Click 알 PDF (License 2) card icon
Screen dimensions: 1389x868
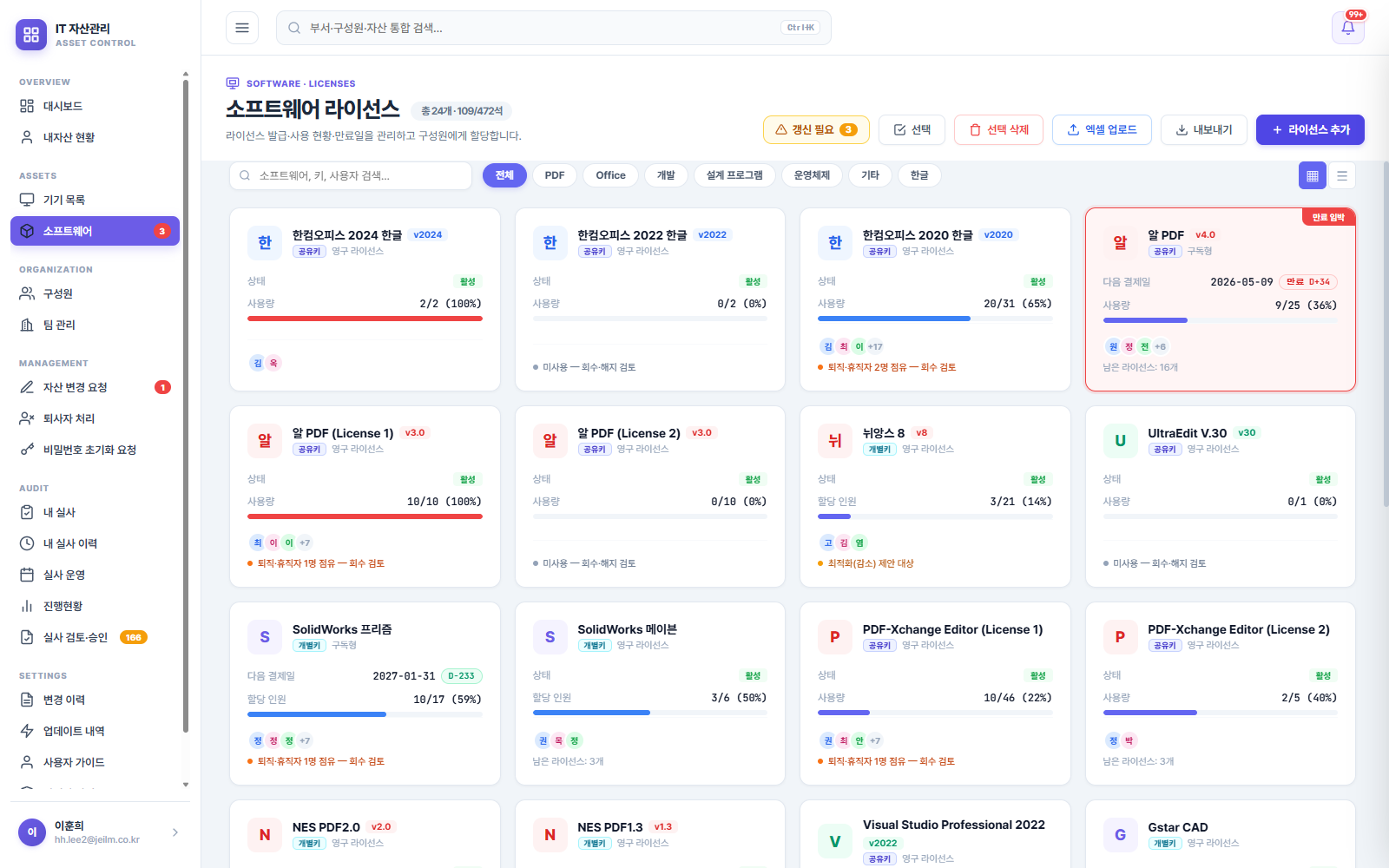[x=550, y=441]
